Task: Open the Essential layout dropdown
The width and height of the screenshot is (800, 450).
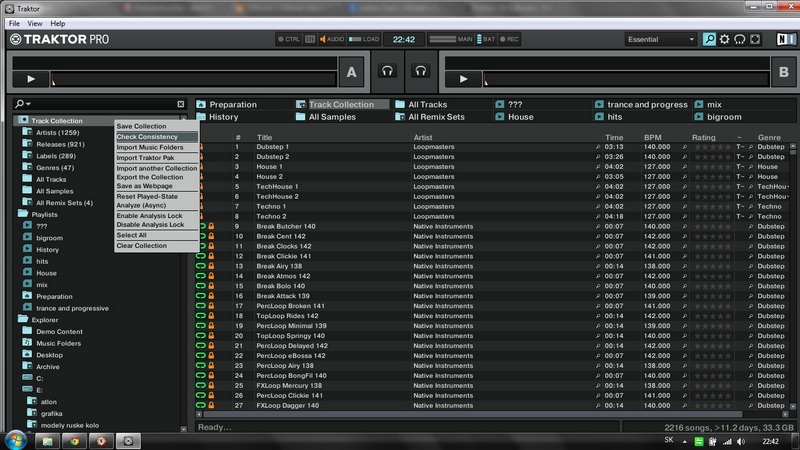Action: click(660, 40)
